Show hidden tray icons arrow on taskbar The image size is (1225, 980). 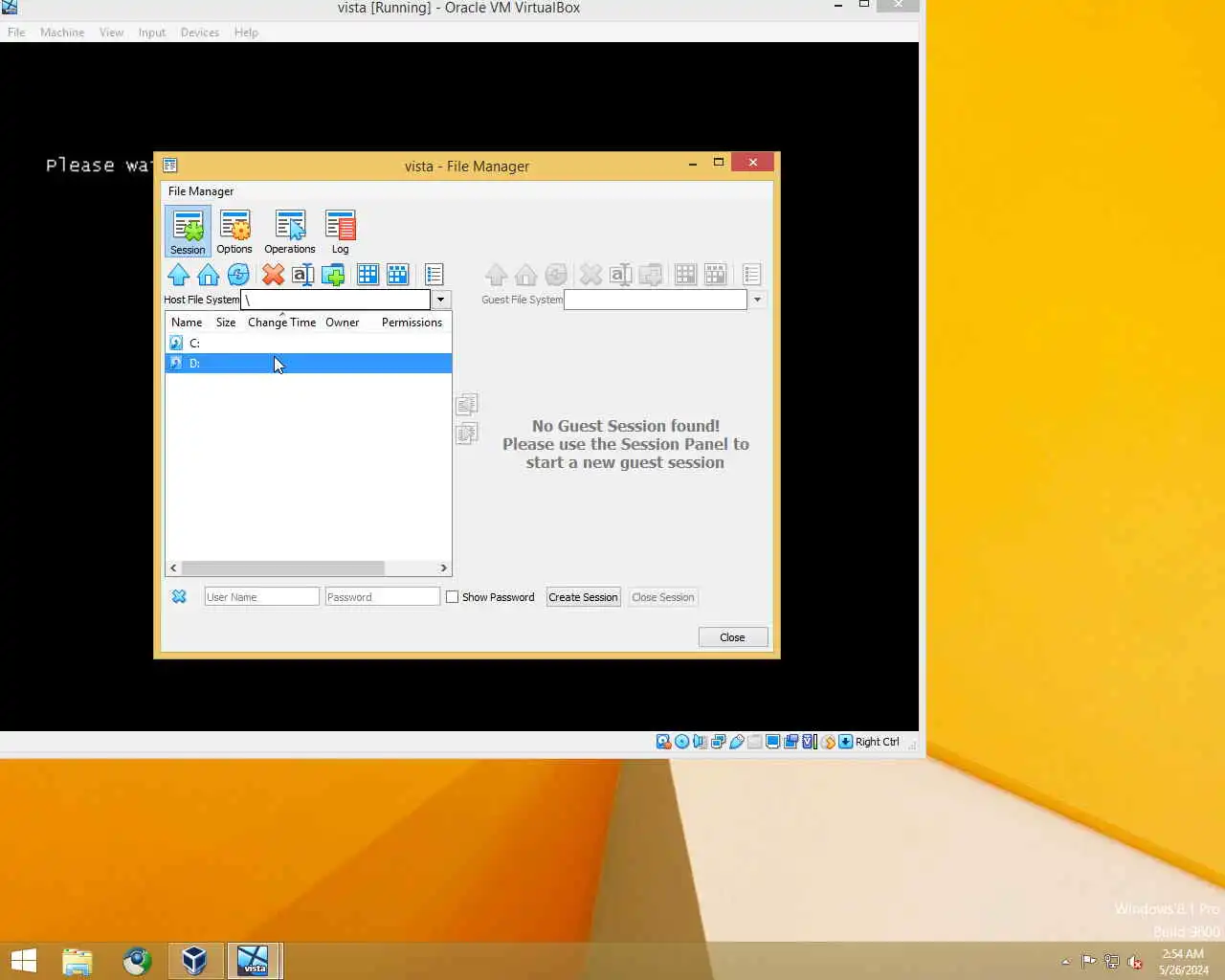1065,962
